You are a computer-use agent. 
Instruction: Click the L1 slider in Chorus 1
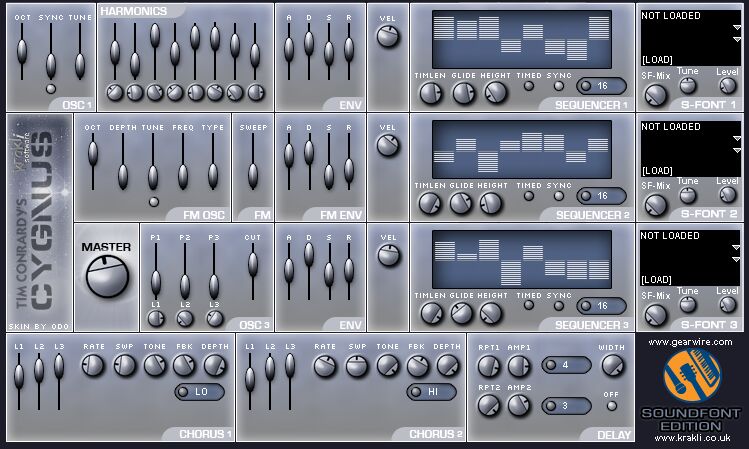click(x=19, y=381)
